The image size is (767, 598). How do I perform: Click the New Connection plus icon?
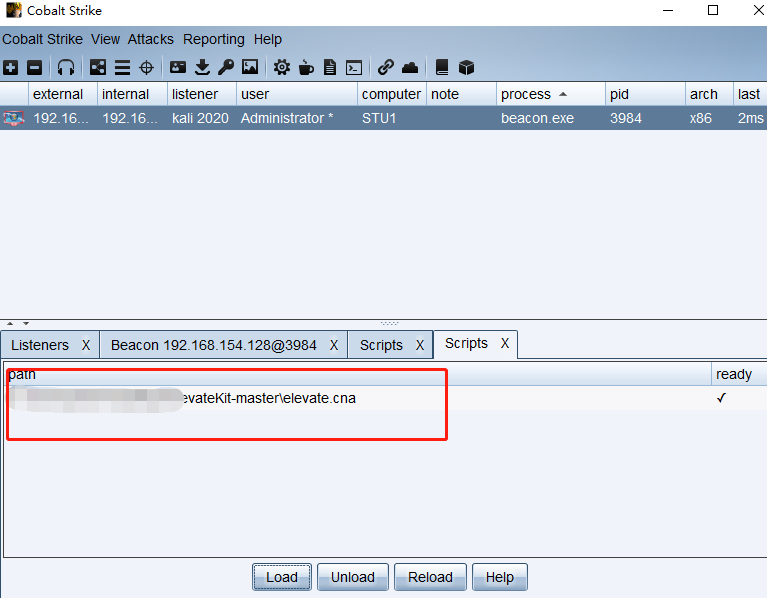(x=11, y=67)
